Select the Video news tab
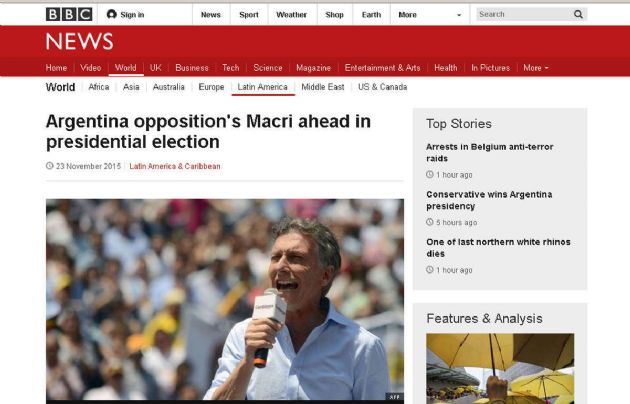The height and width of the screenshot is (404, 630). [90, 68]
